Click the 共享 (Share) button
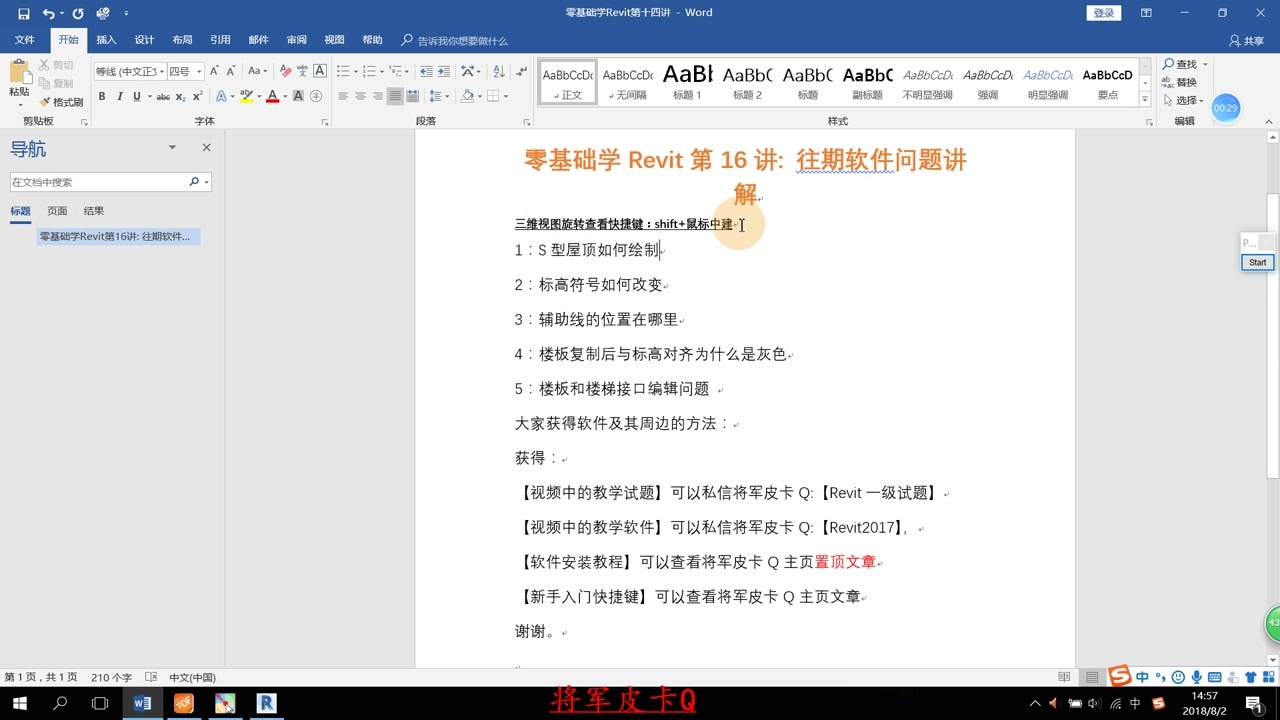 coord(1247,41)
